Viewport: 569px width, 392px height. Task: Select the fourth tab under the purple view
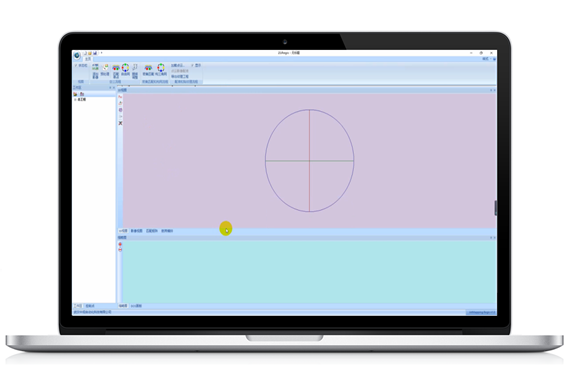(167, 231)
